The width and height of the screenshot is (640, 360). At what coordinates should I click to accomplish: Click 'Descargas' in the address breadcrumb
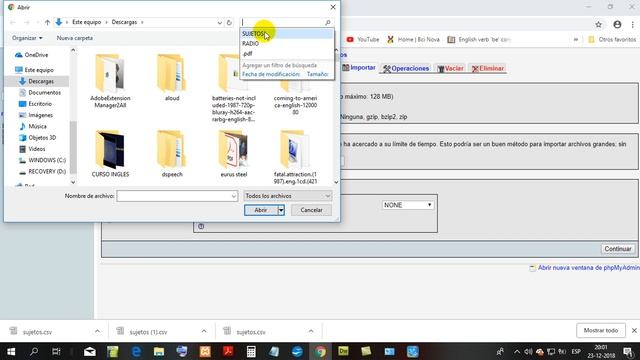pyautogui.click(x=124, y=22)
